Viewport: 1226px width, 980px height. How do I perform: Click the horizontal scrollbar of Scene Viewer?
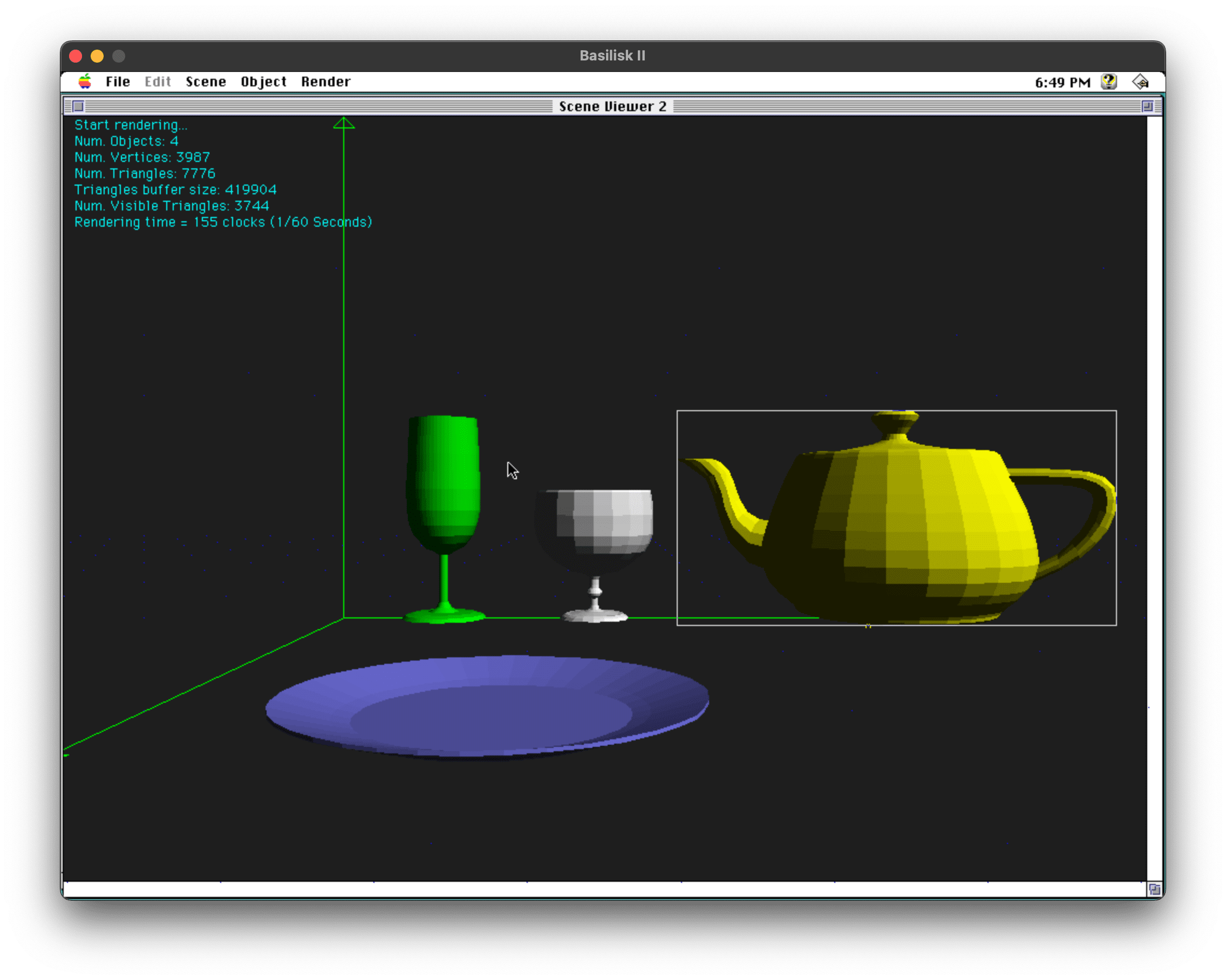[x=605, y=889]
